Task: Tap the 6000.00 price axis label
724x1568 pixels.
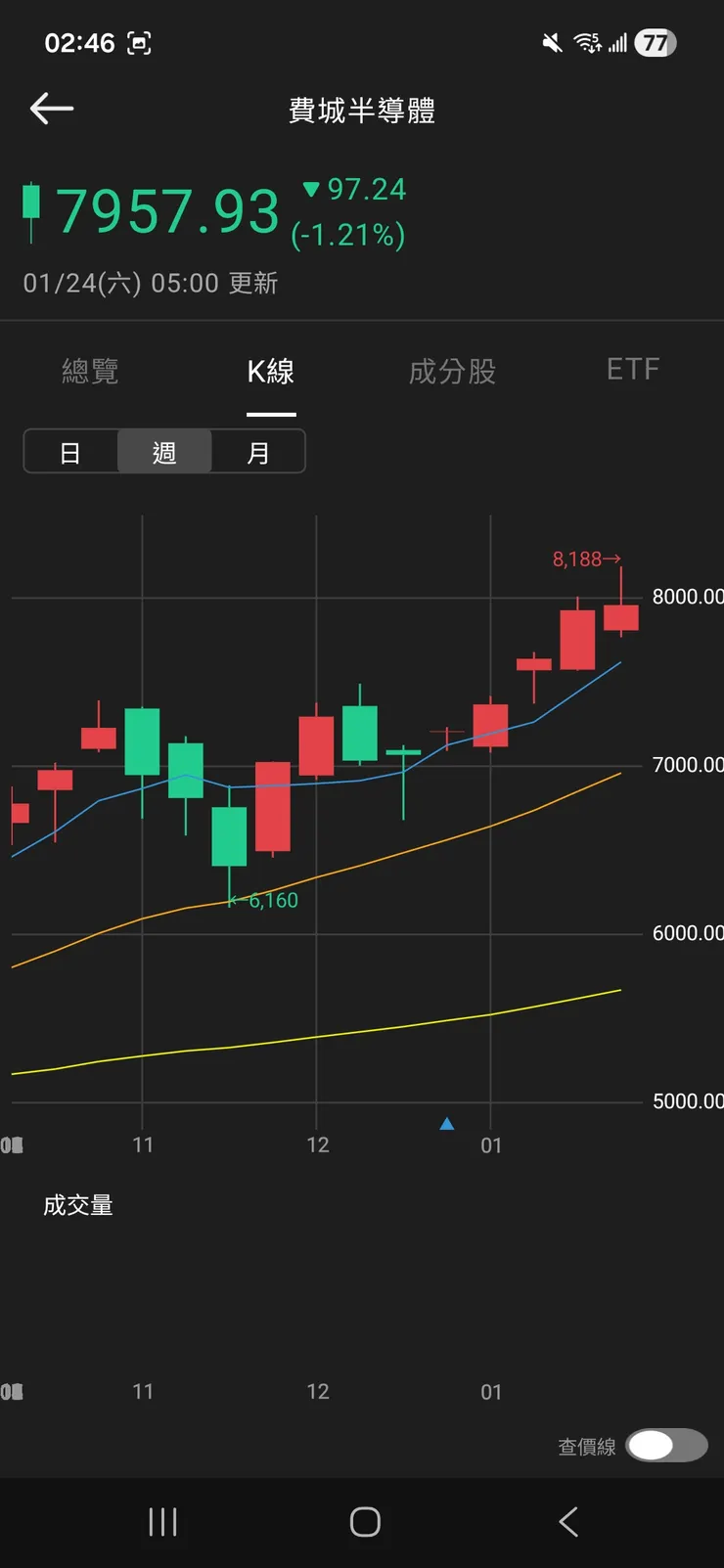Action: (x=688, y=933)
